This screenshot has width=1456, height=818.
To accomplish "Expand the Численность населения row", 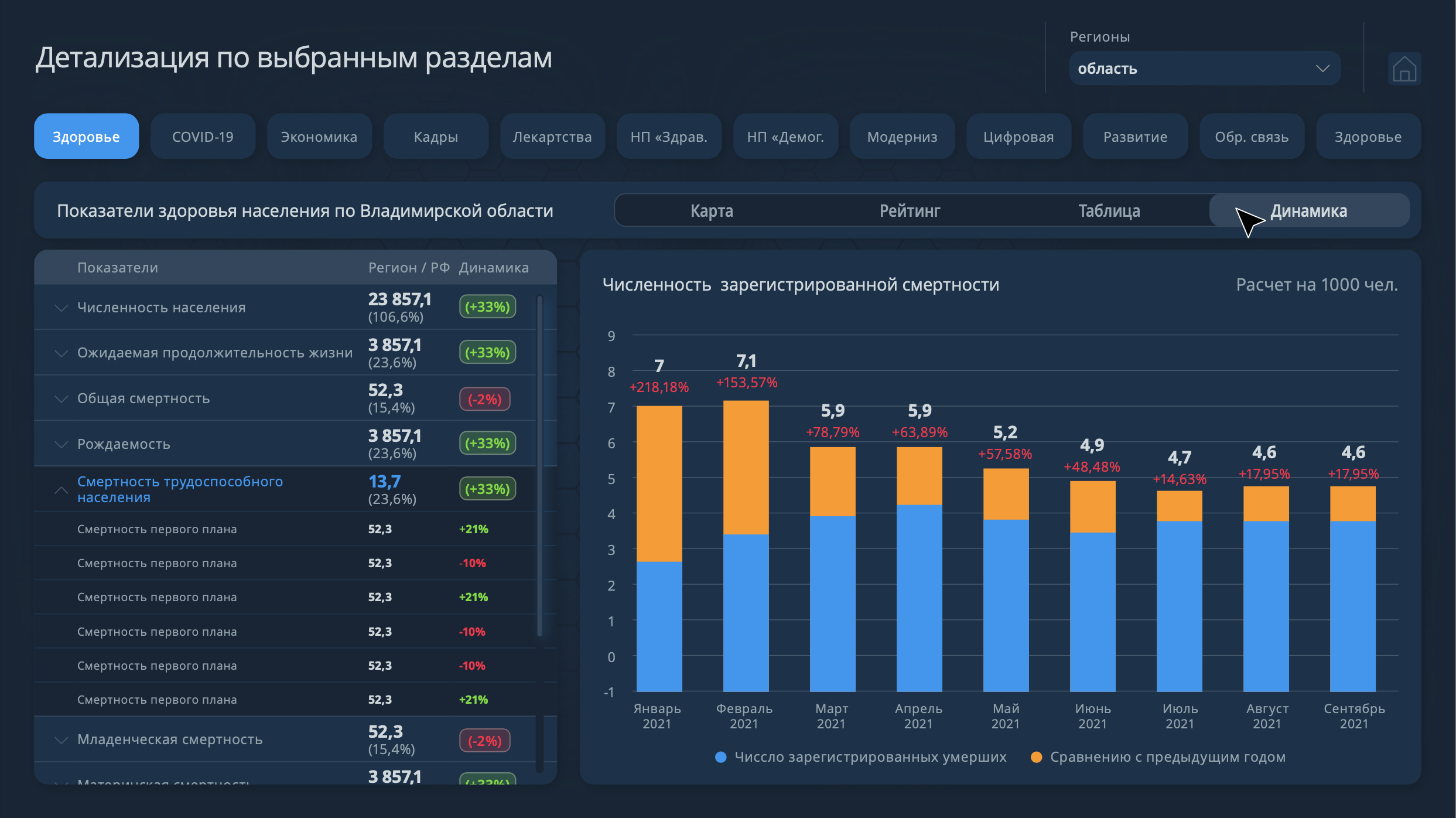I will (x=61, y=308).
